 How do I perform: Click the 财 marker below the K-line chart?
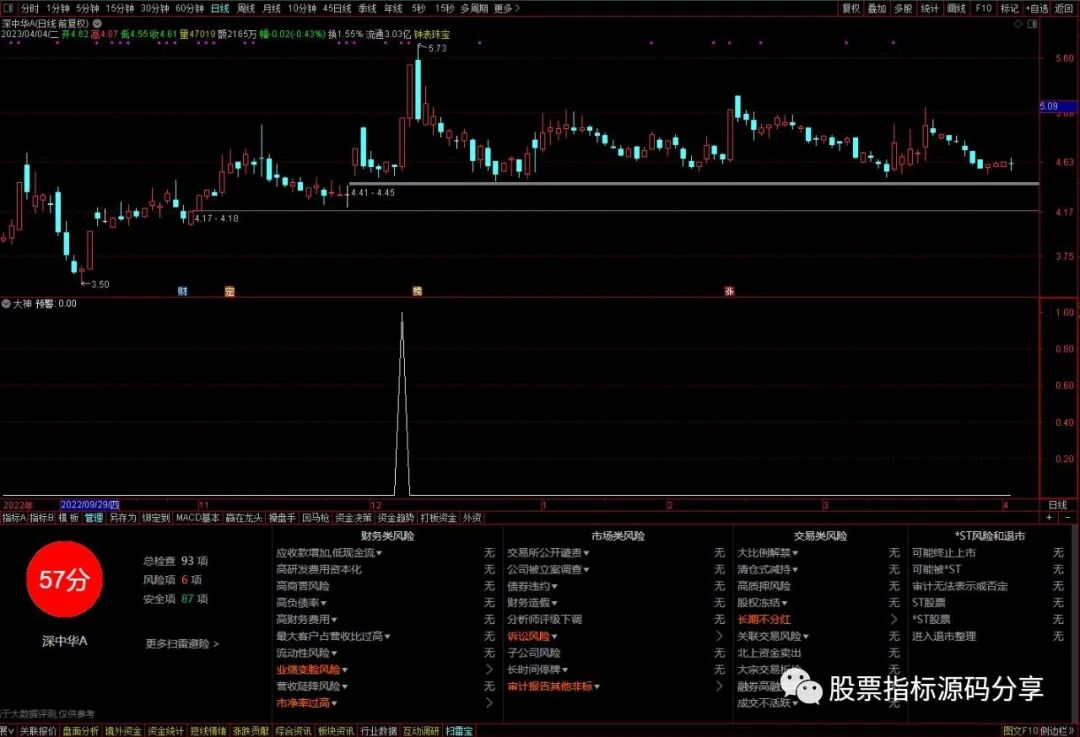(x=183, y=291)
